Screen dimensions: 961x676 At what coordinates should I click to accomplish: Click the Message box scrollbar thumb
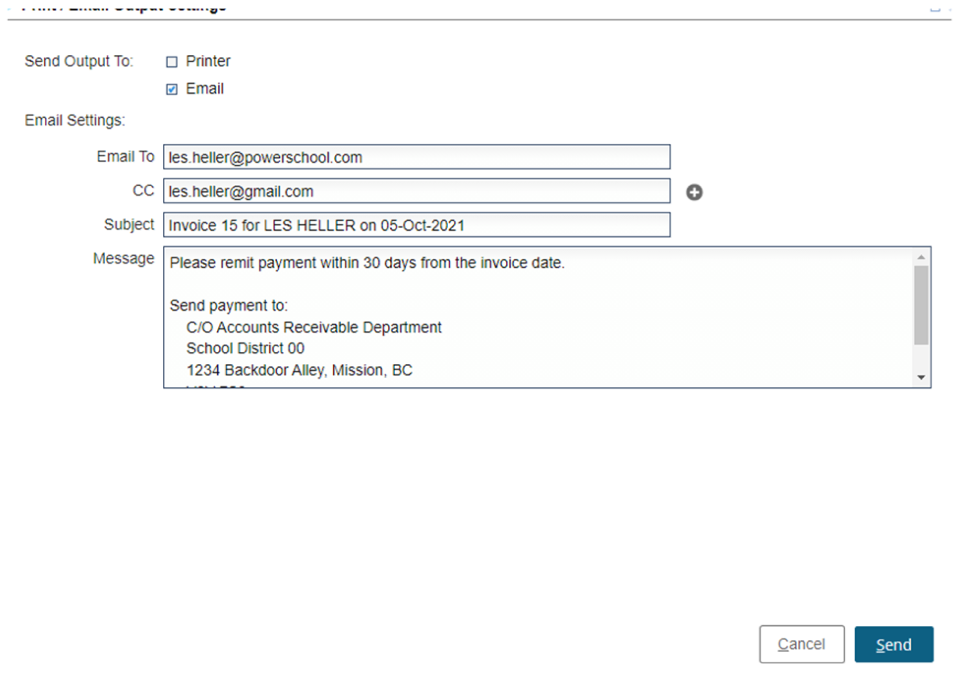tap(921, 305)
